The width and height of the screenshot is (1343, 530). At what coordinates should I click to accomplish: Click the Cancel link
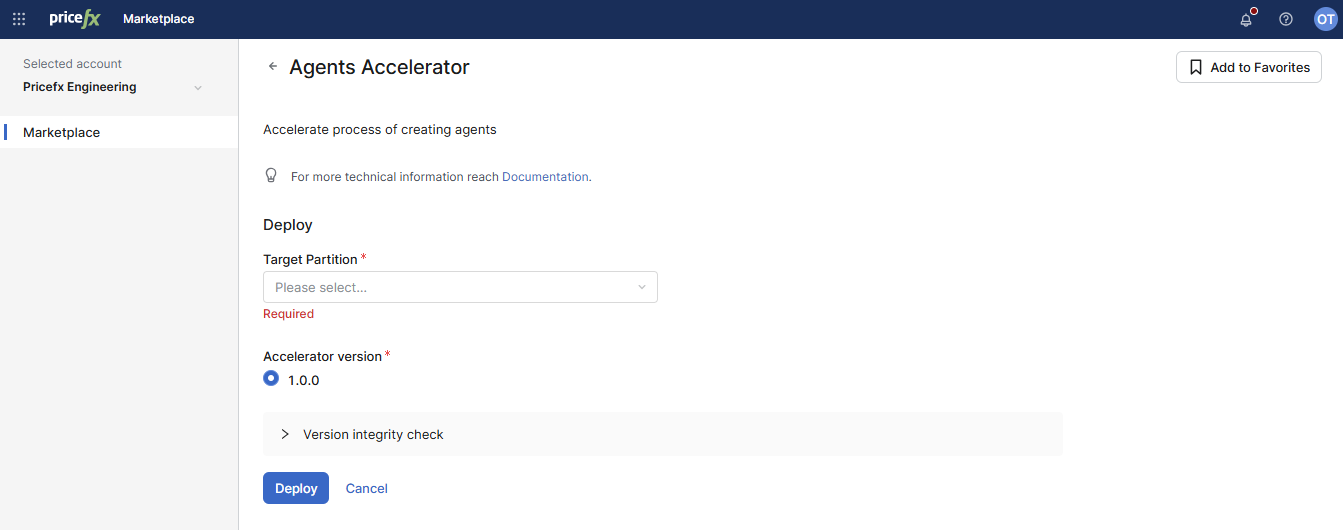[366, 488]
